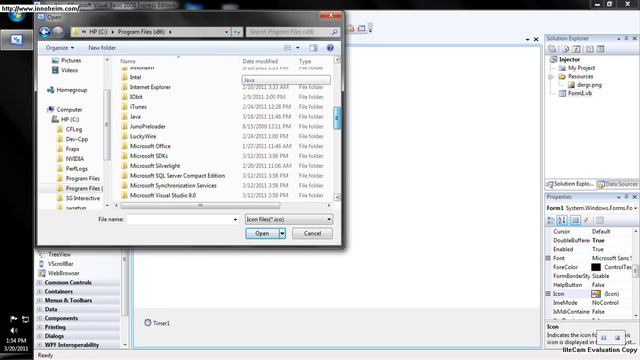Click the HP (C:) drive icon
Image resolution: width=640 pixels, height=360 pixels.
55,119
